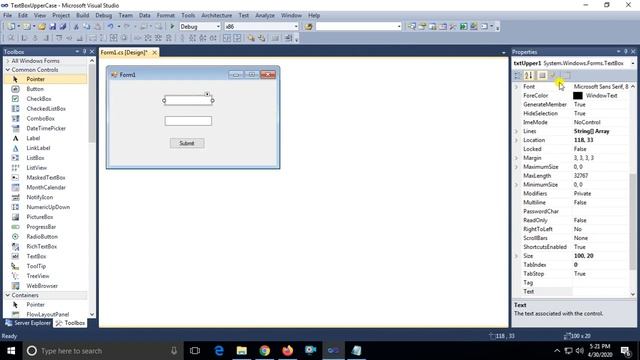The height and width of the screenshot is (360, 640).
Task: Expand the Font property node
Action: (516, 87)
